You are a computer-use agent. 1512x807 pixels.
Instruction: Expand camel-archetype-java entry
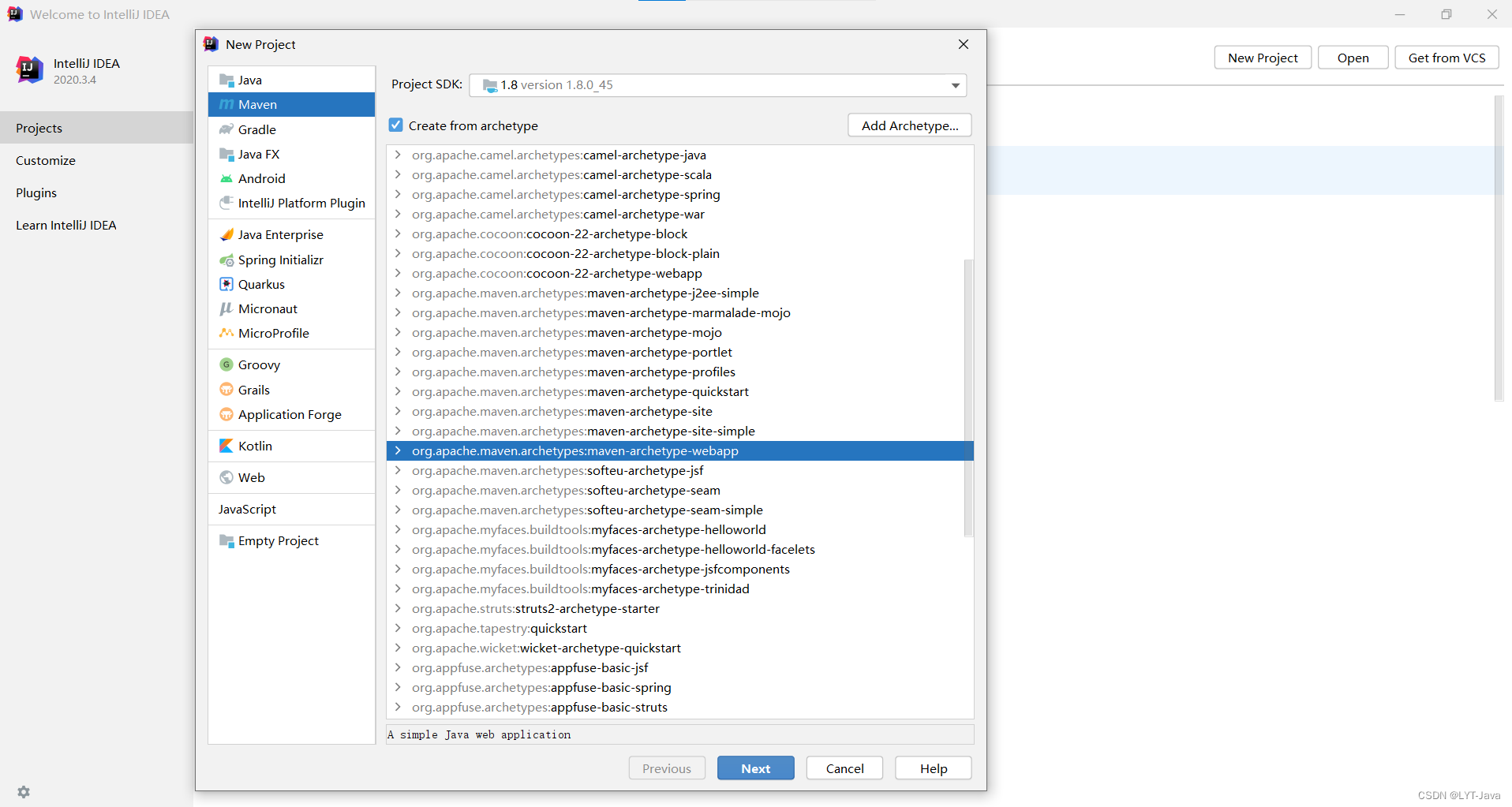point(399,155)
